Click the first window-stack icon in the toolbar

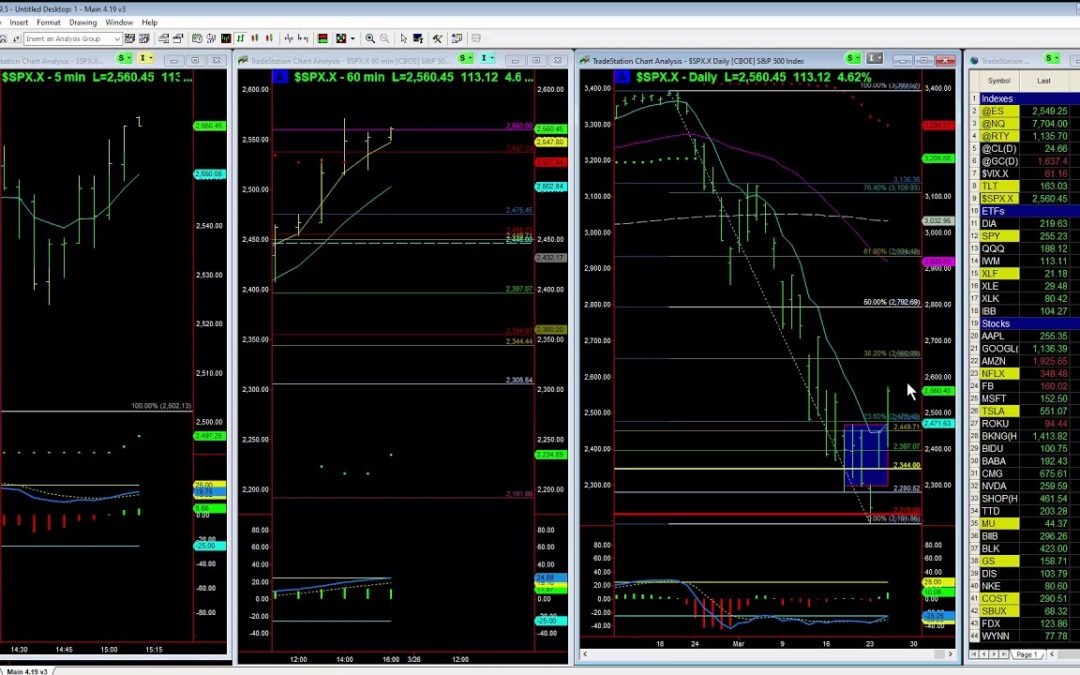[x=163, y=39]
